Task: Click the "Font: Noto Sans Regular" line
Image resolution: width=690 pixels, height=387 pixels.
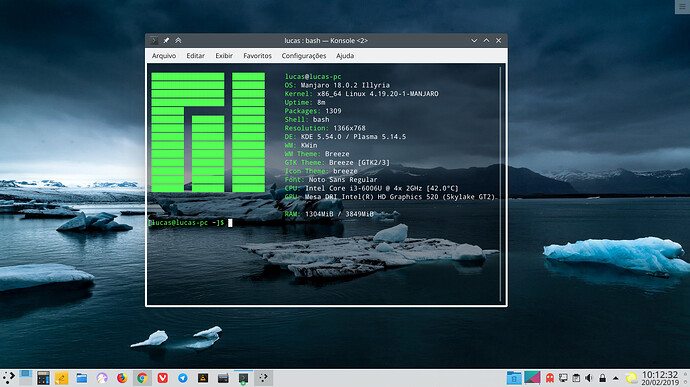Action: coord(331,180)
